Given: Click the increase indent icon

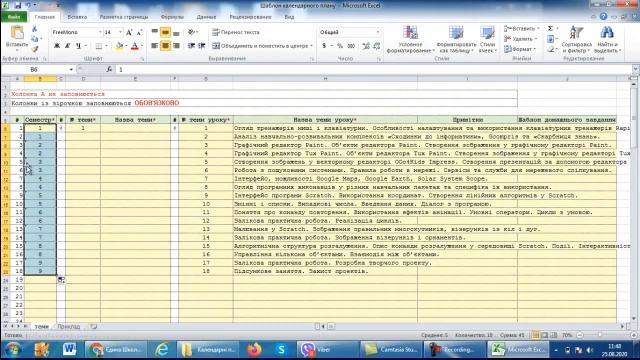Looking at the screenshot, I should coord(202,46).
